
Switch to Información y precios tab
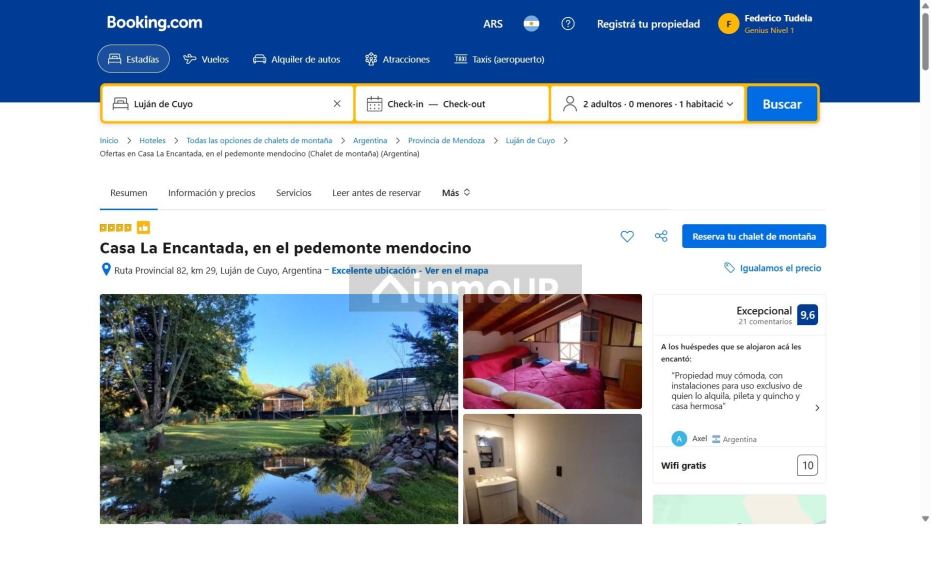point(211,193)
